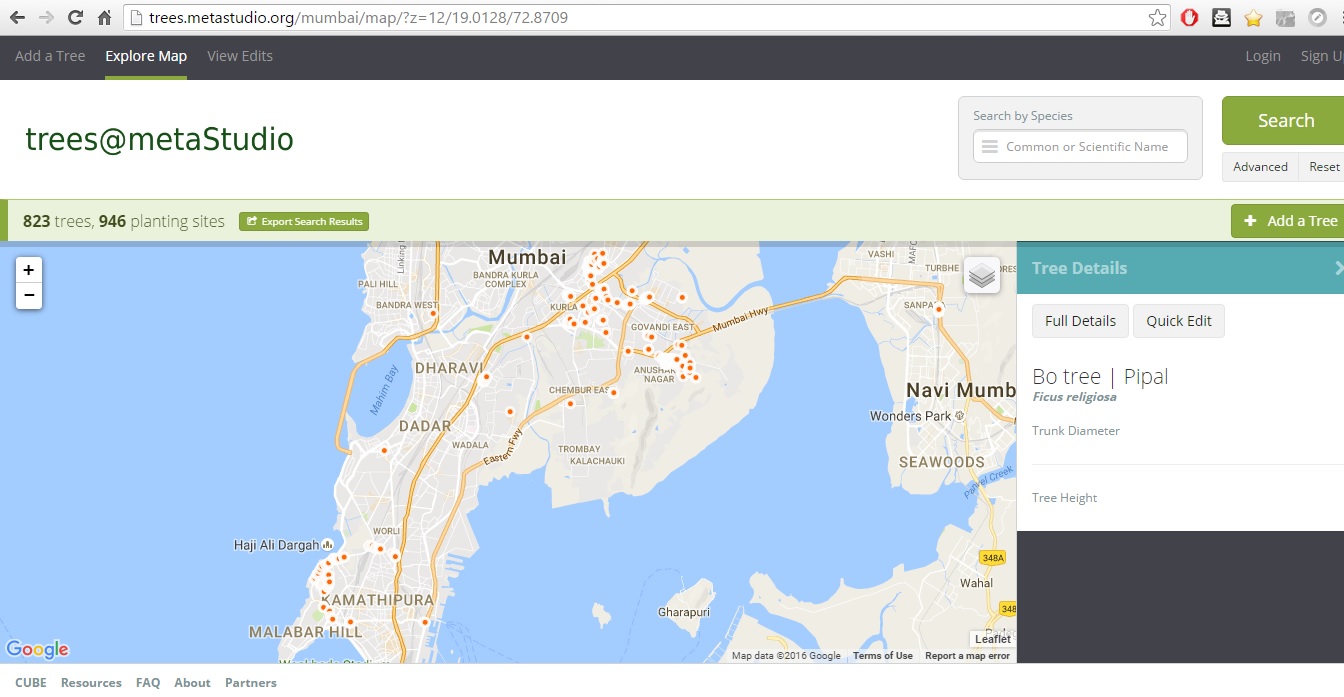Click the Haji Ali Dargah landmark icon

click(328, 545)
